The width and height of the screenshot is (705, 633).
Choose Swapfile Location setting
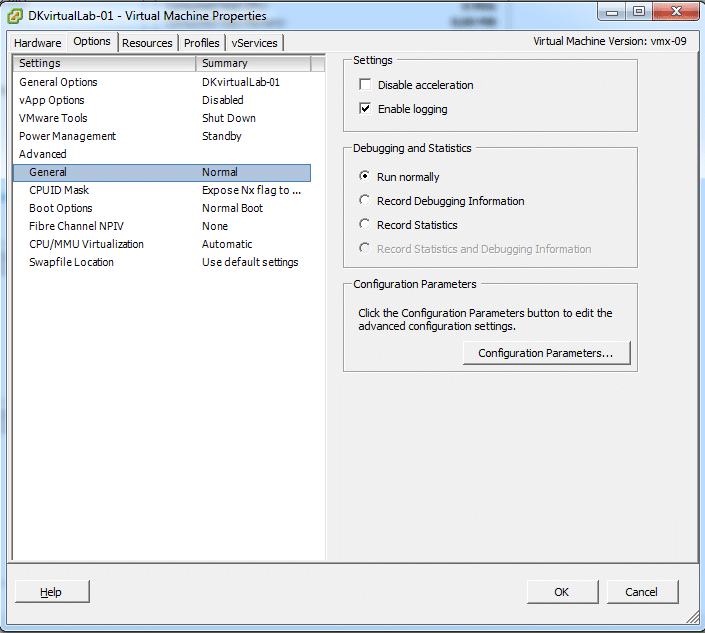coord(162,262)
